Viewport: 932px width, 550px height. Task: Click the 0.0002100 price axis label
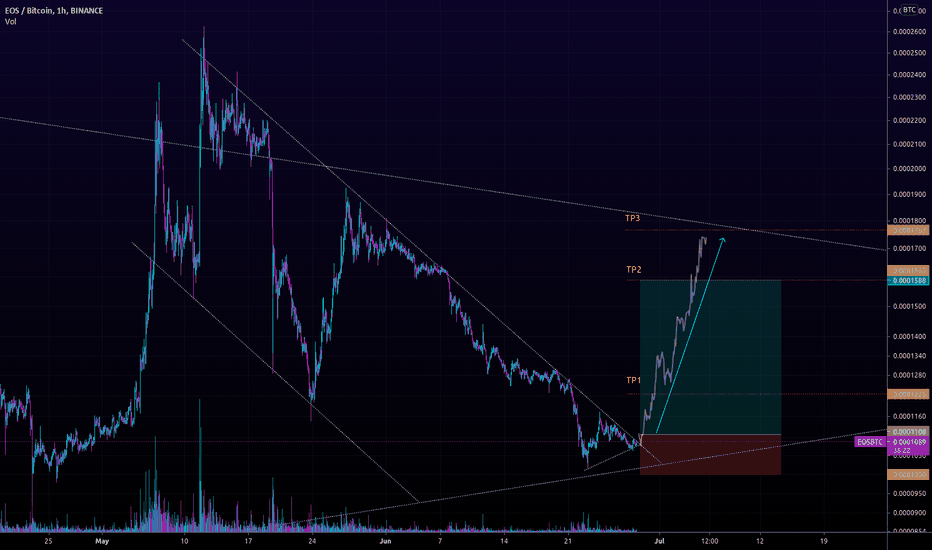coord(909,144)
